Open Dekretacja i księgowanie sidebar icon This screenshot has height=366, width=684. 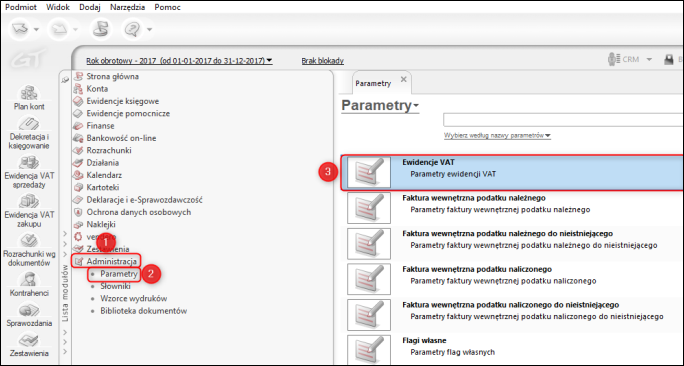[x=29, y=124]
